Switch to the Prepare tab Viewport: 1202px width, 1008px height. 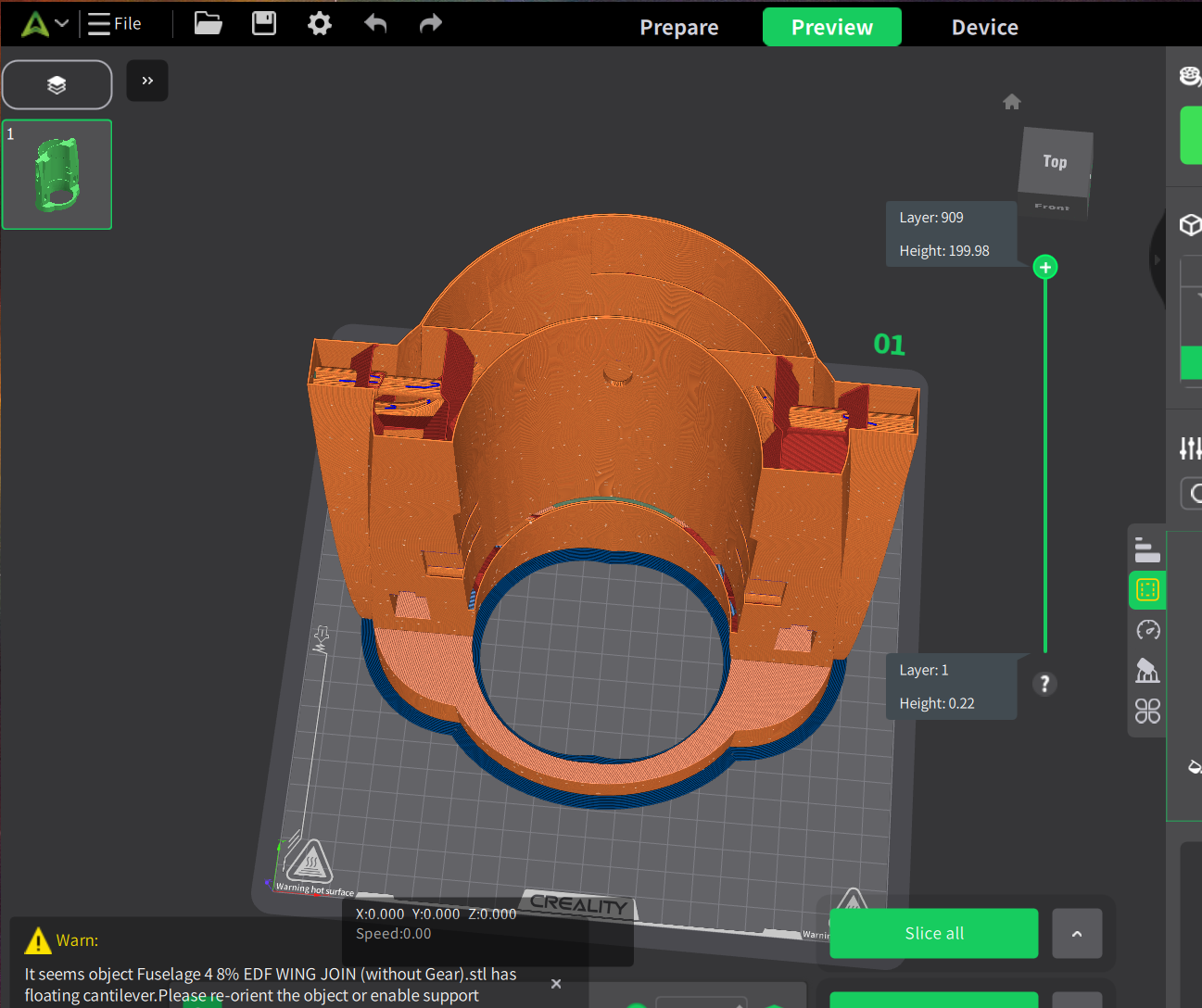pyautogui.click(x=679, y=27)
